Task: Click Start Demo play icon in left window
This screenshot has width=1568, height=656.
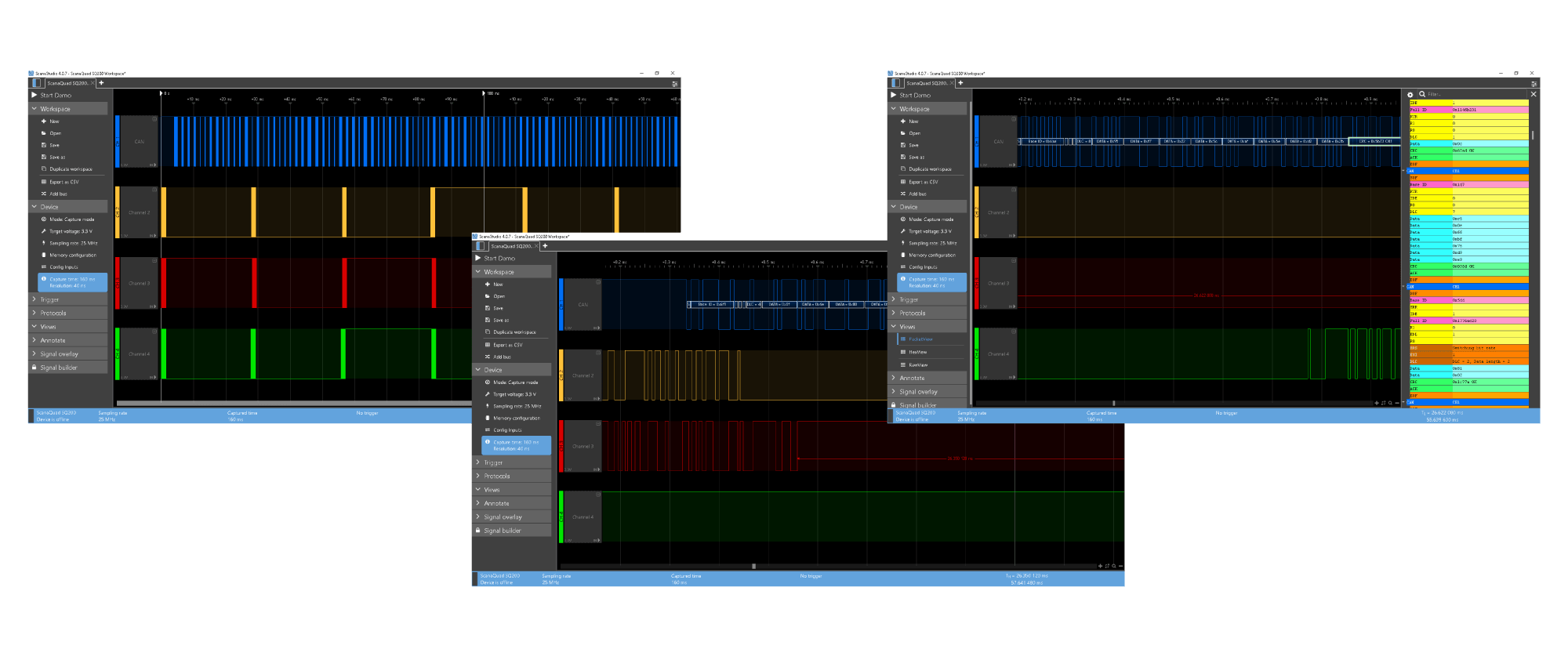Action: click(x=34, y=96)
